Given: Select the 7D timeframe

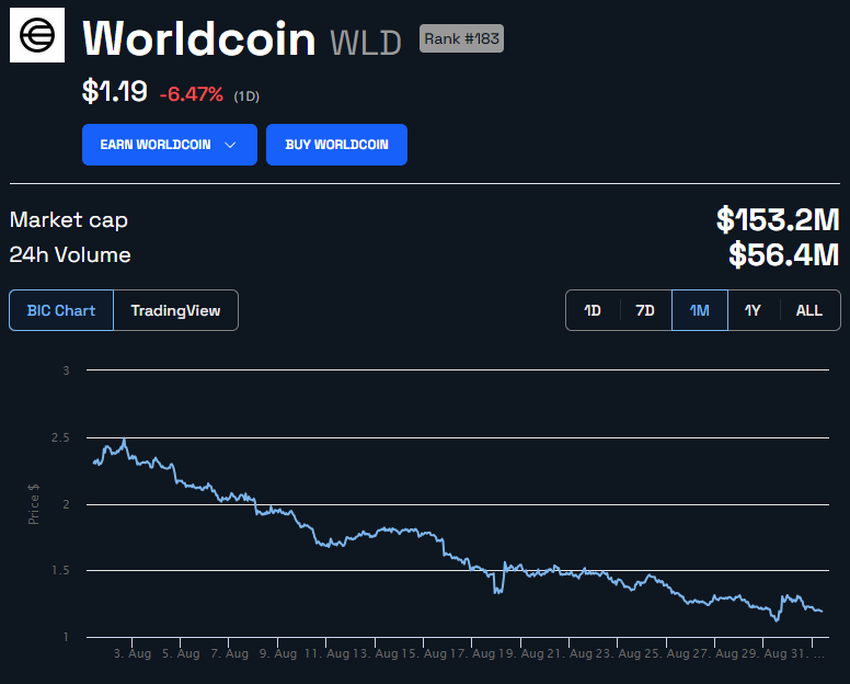Looking at the screenshot, I should [x=645, y=310].
